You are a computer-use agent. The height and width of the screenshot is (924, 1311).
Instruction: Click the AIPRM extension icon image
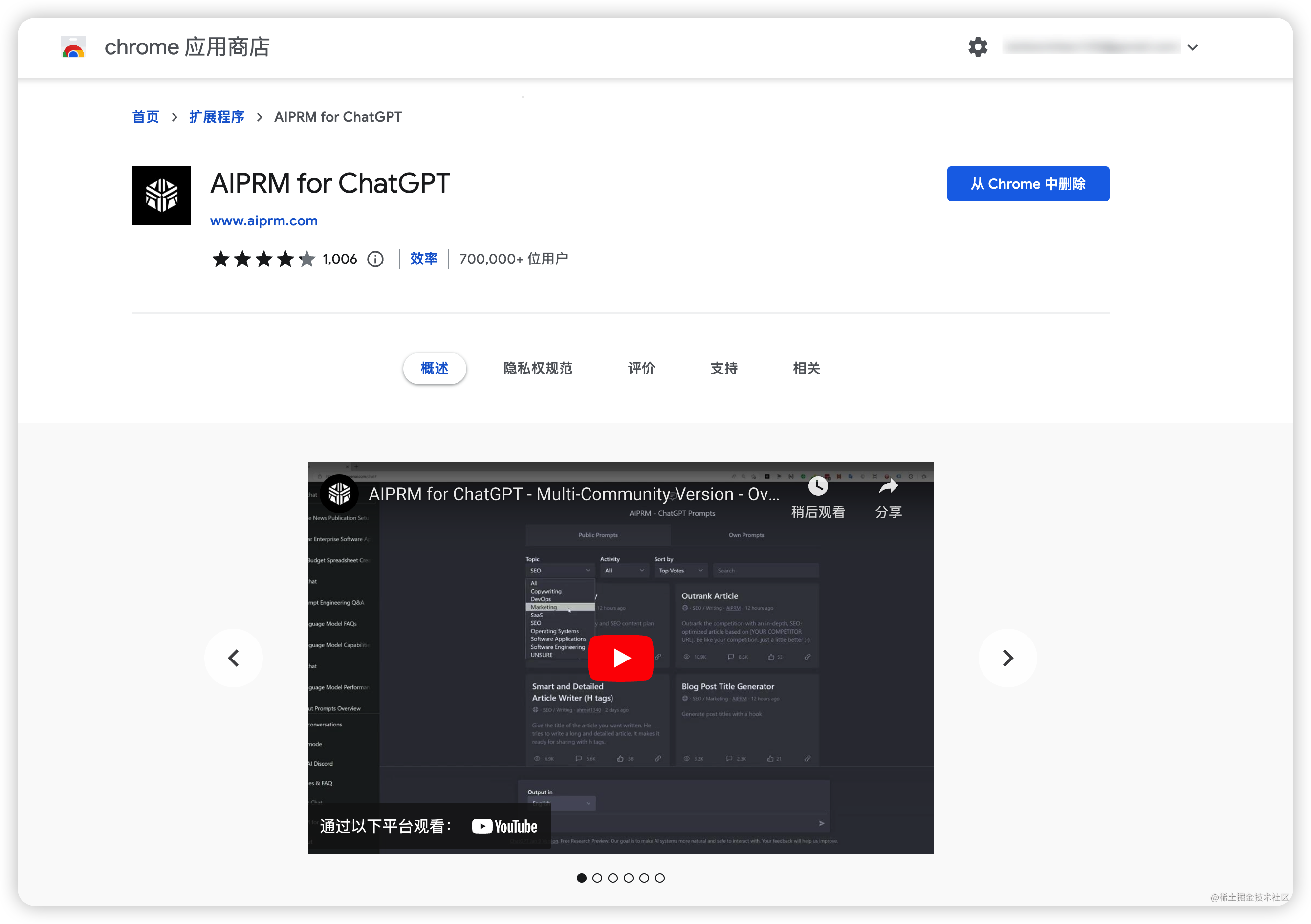tap(161, 195)
